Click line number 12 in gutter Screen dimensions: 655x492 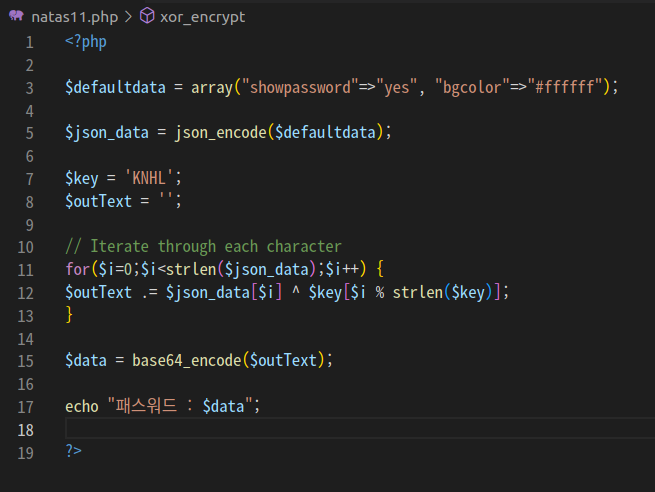[x=25, y=293]
